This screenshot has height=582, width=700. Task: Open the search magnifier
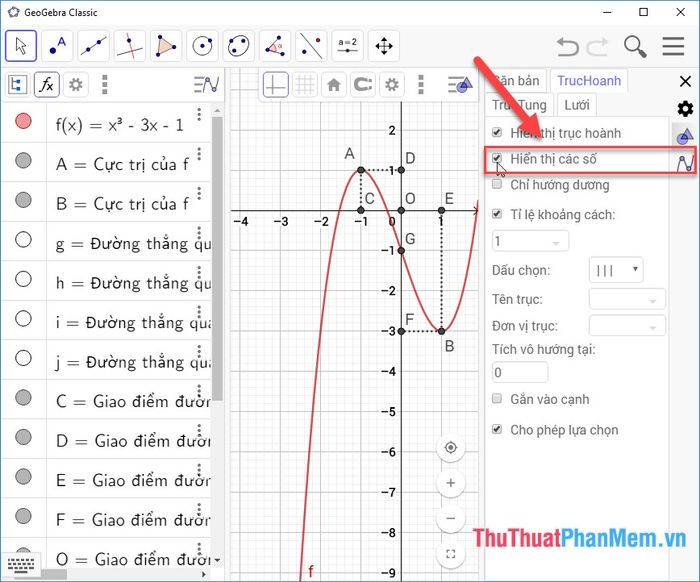635,46
